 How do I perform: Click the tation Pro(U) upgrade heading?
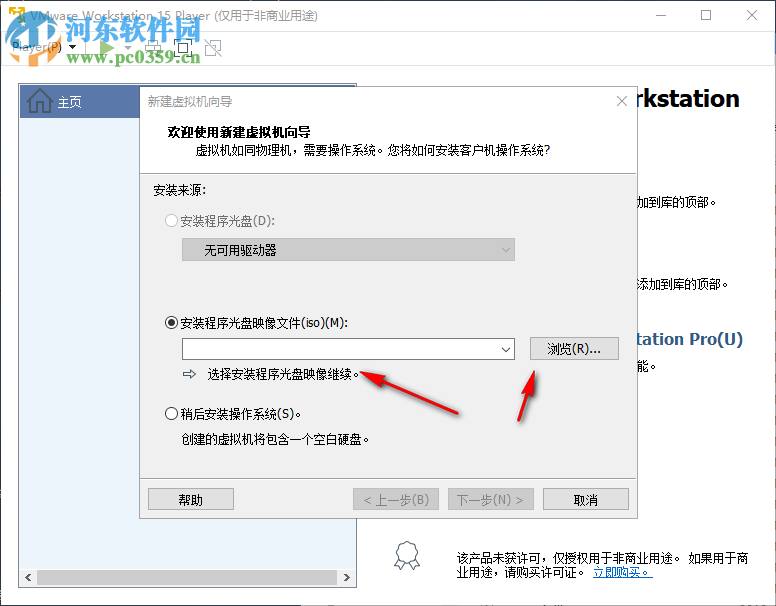click(690, 339)
